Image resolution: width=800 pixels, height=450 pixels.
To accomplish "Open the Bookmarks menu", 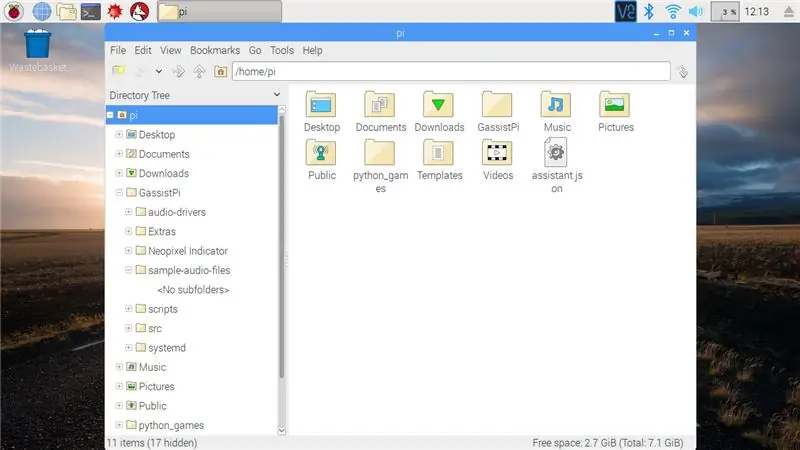I will point(215,50).
